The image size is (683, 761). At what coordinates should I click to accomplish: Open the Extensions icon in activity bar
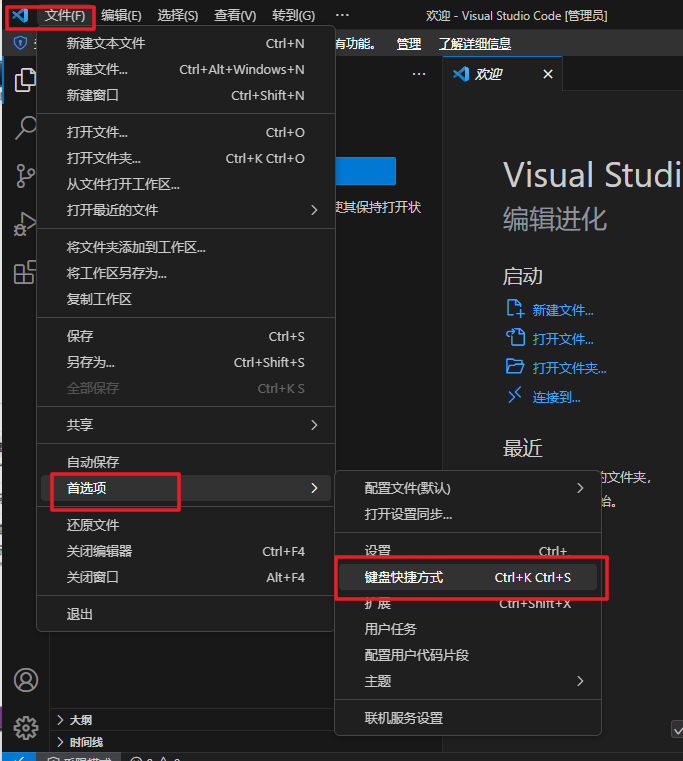pos(25,271)
